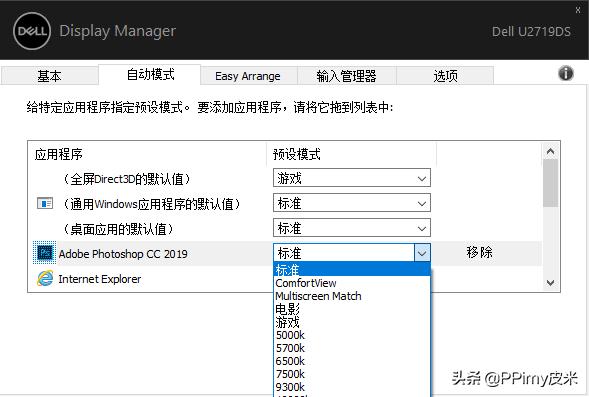Choose 游戏 in the open dropdown list
589x397 pixels.
click(x=352, y=322)
